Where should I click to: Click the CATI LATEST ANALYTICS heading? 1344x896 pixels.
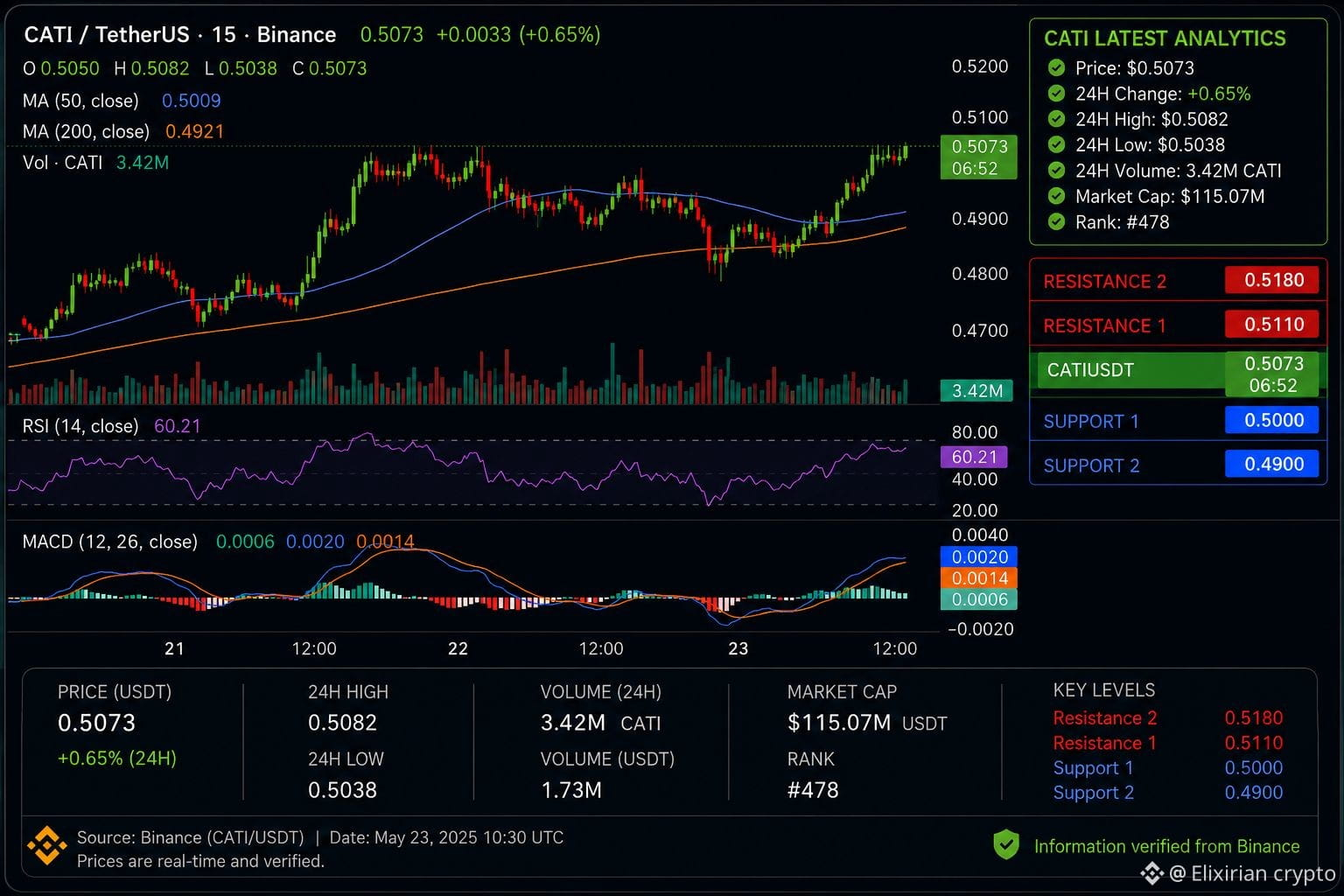(x=1165, y=38)
